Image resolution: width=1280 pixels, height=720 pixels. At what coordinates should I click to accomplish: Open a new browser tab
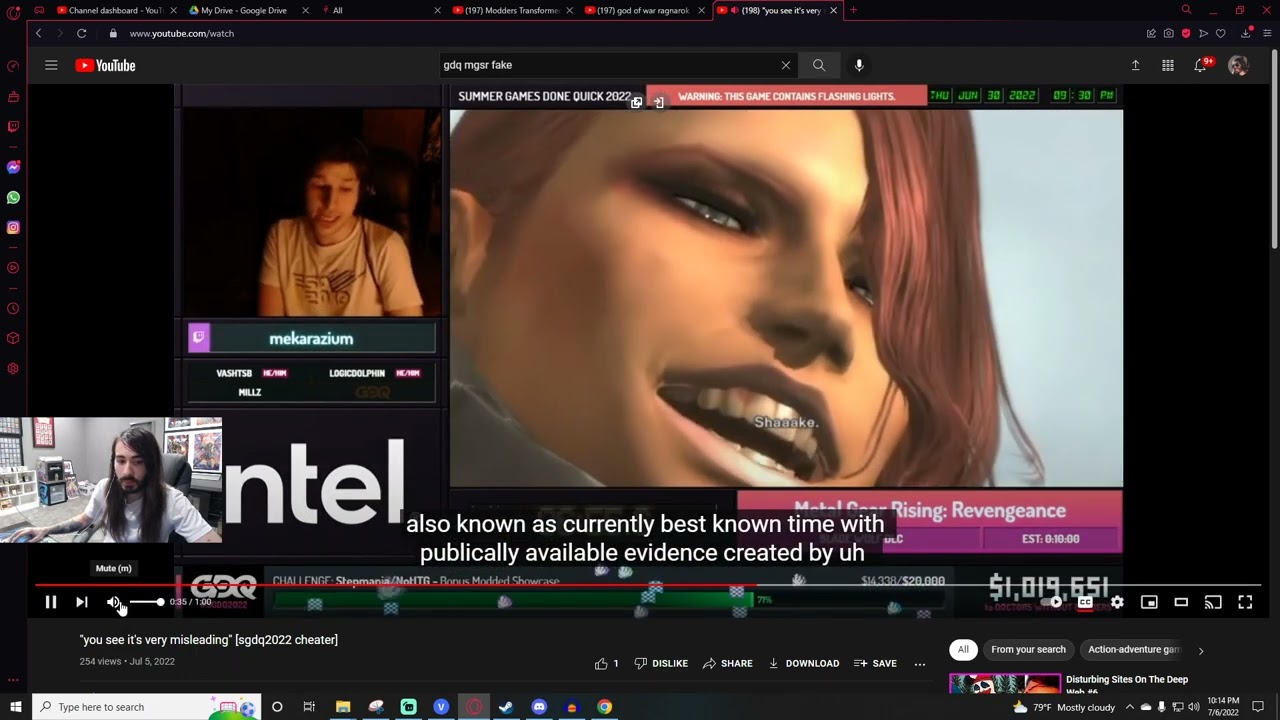click(x=853, y=10)
